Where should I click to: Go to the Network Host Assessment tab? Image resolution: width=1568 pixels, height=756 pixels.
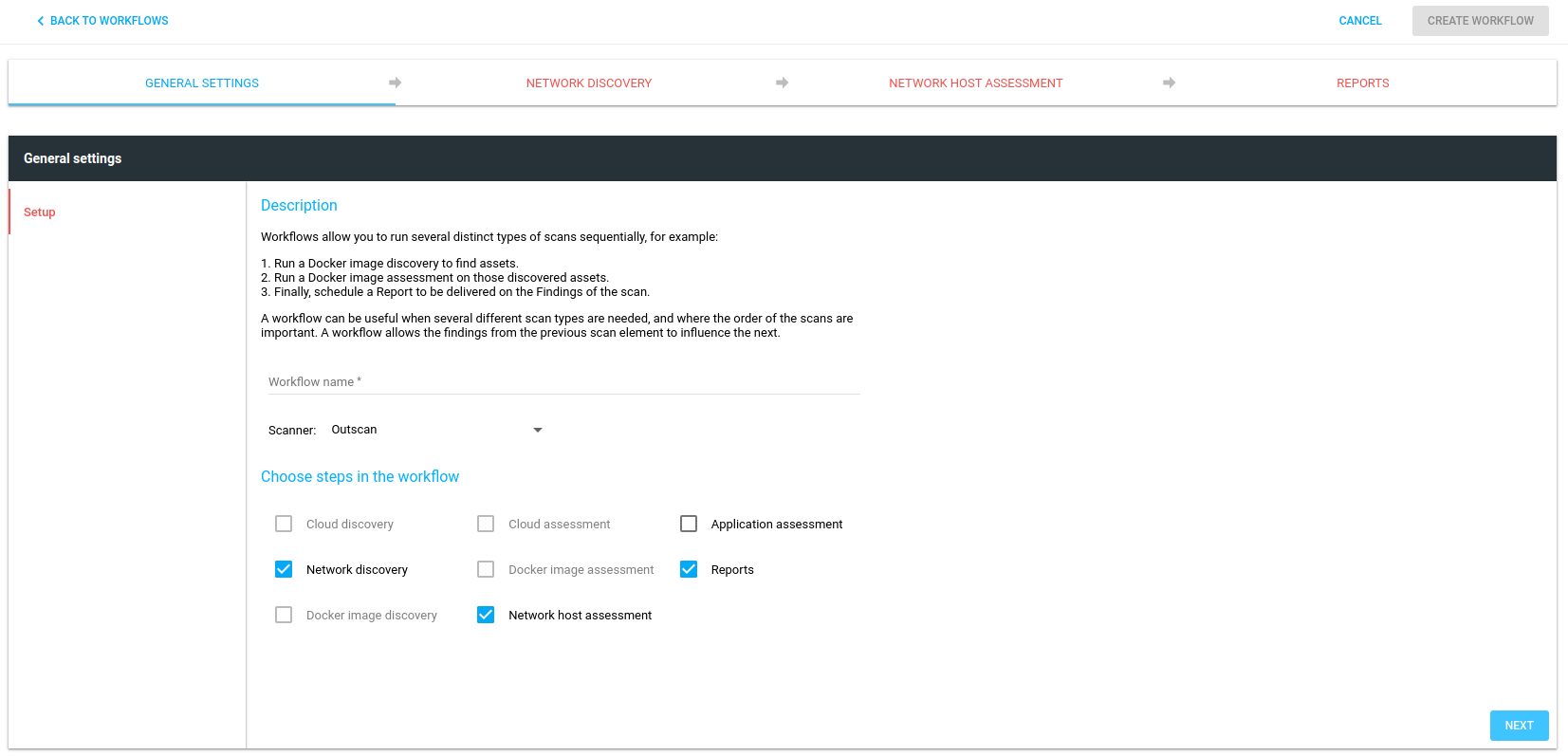click(976, 83)
